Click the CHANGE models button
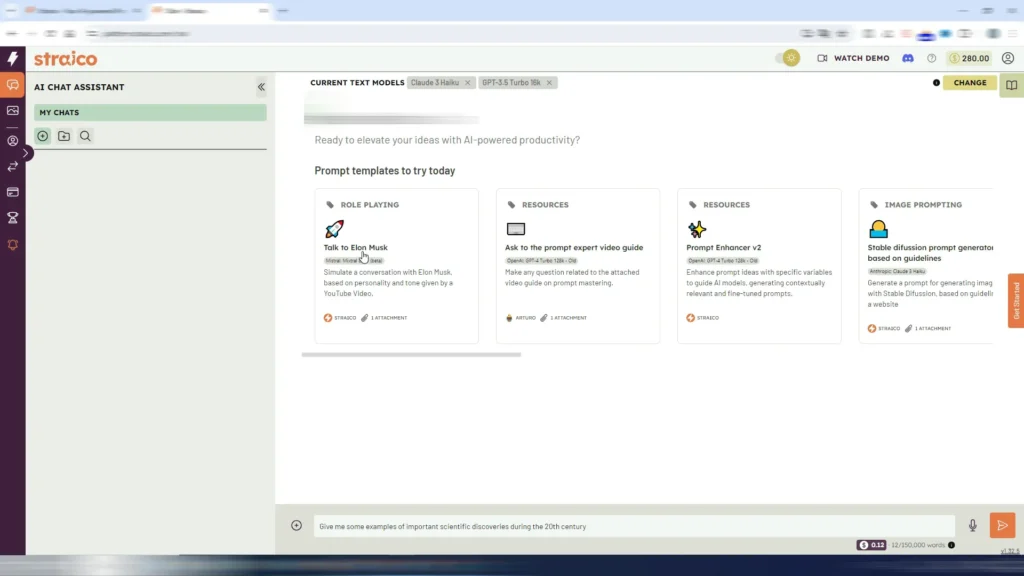 click(x=969, y=83)
